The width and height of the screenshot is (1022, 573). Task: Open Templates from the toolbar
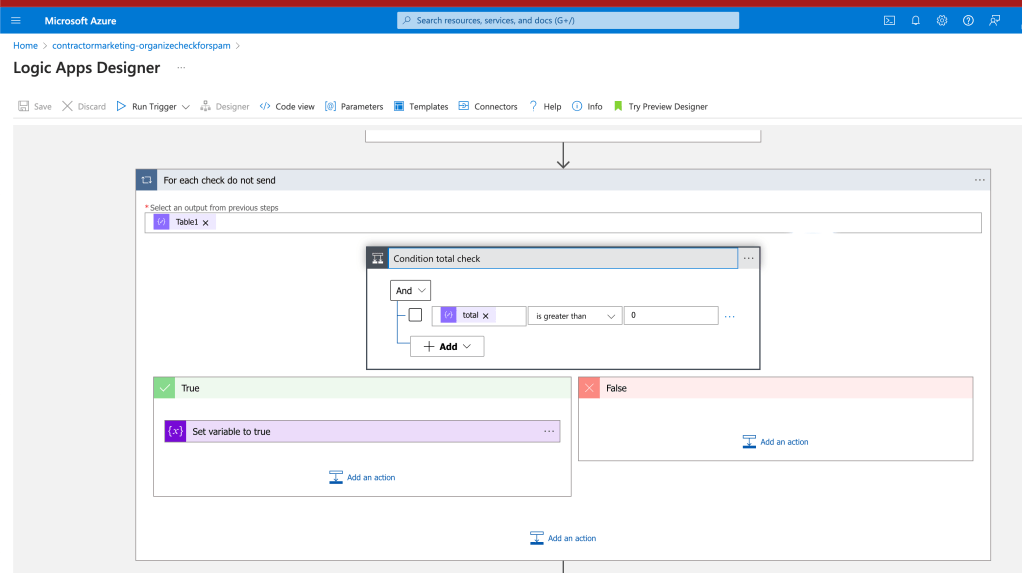coord(421,106)
